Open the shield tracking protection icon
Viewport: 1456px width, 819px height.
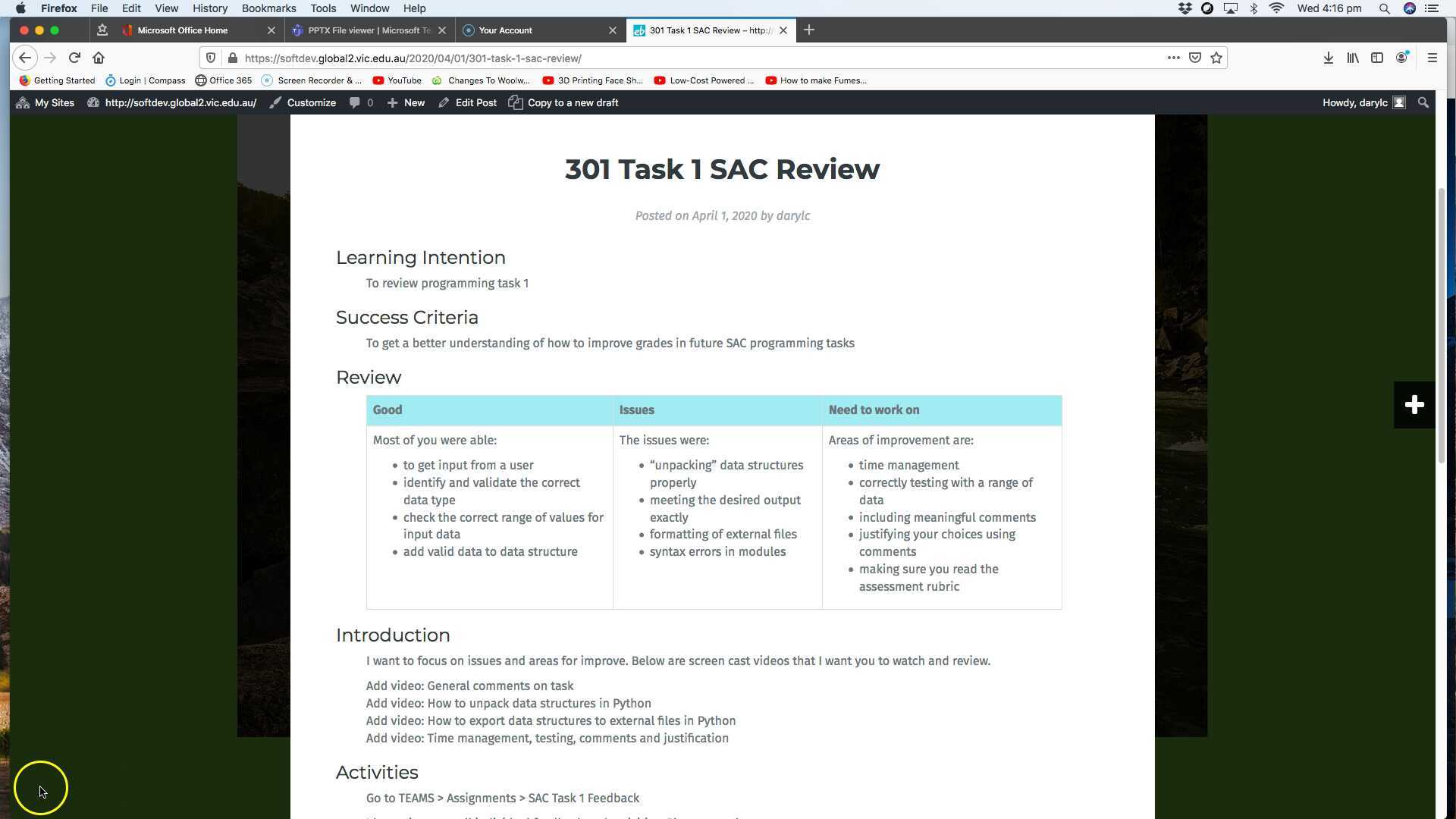pos(211,58)
